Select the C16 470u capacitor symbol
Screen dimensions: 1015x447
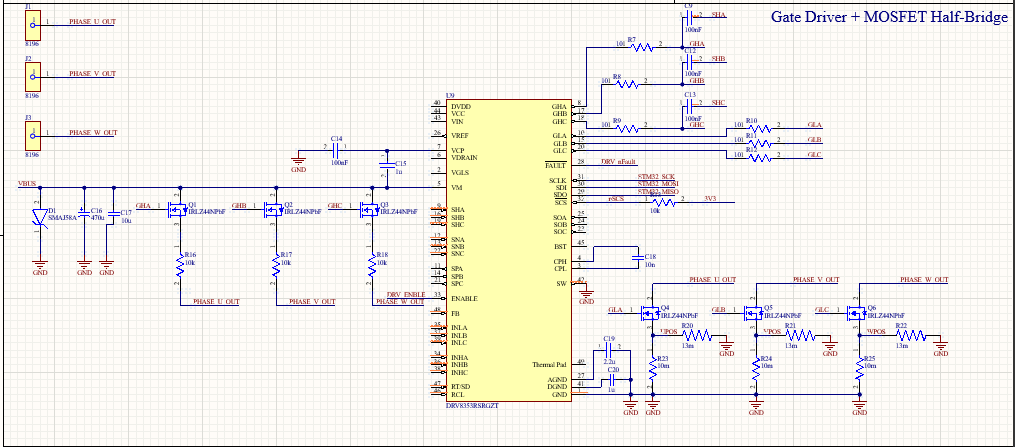[84, 213]
